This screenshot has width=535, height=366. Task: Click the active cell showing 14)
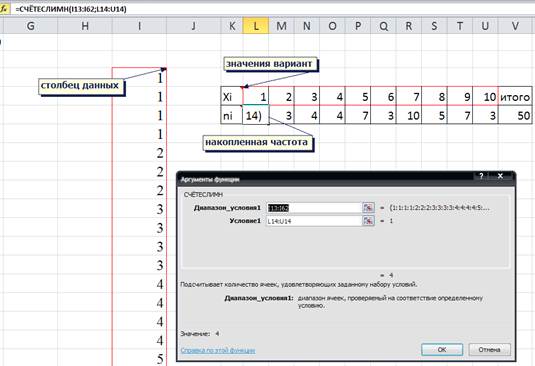[256, 115]
